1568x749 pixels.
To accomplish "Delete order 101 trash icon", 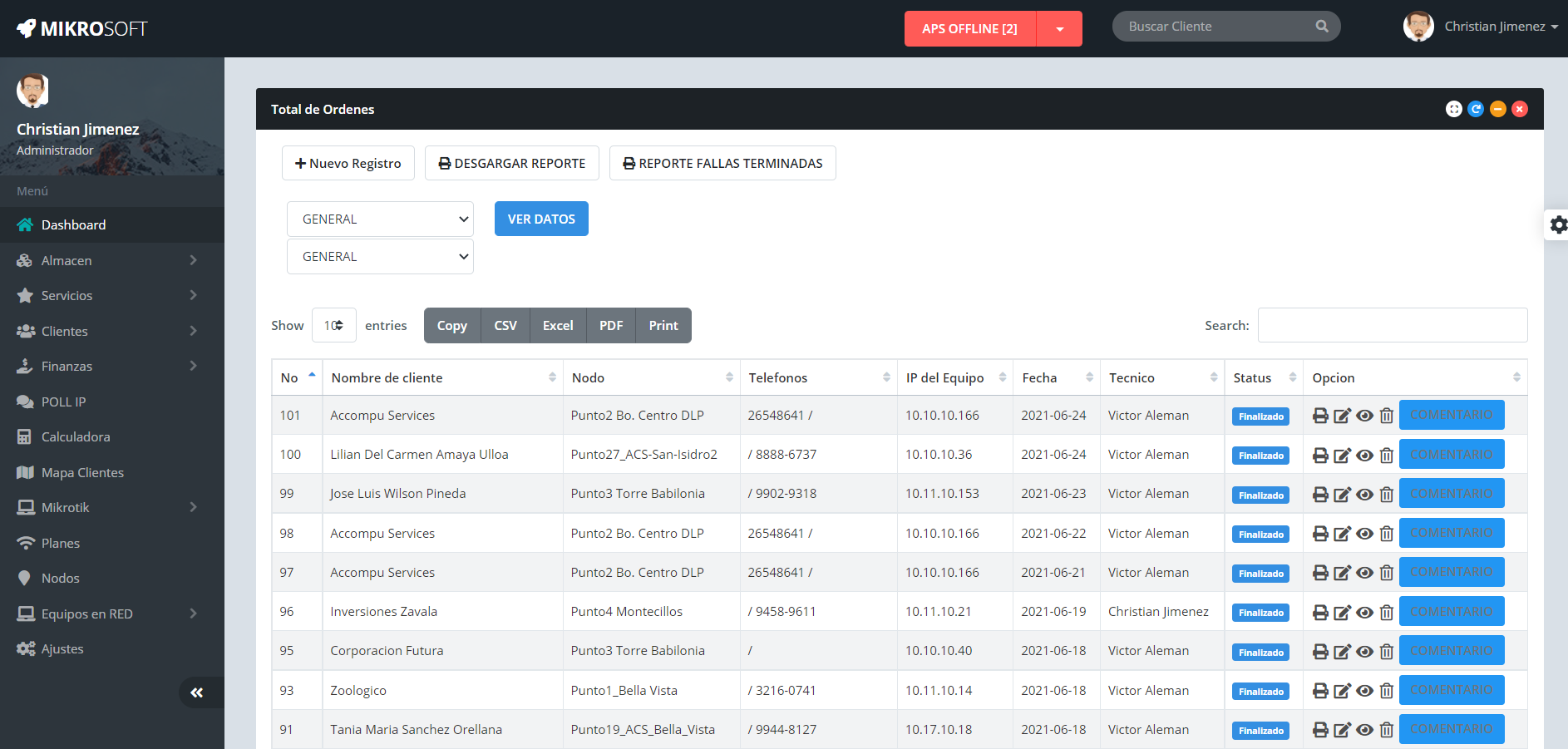I will click(1386, 416).
